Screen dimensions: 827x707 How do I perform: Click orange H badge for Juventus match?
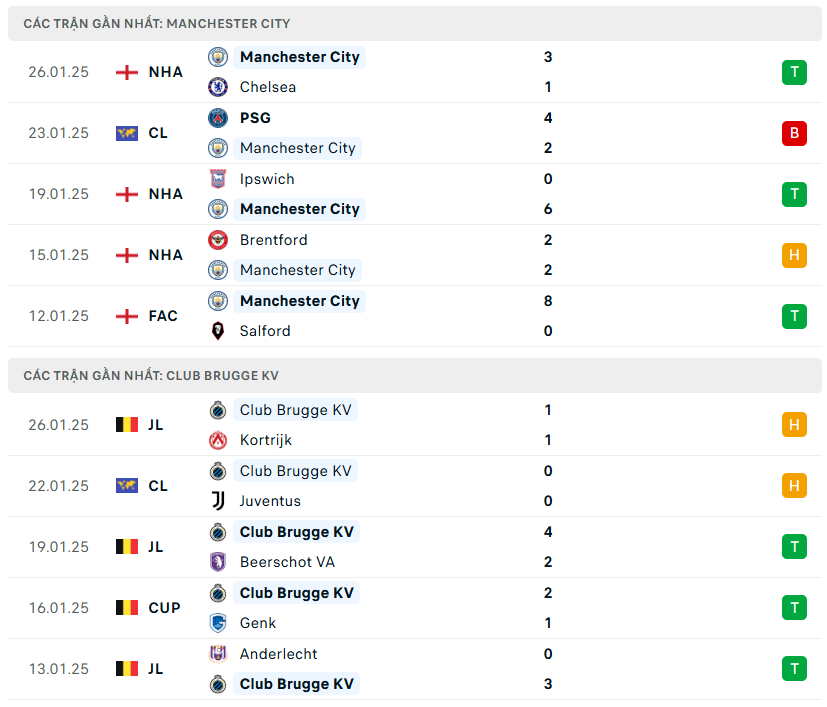coord(794,486)
